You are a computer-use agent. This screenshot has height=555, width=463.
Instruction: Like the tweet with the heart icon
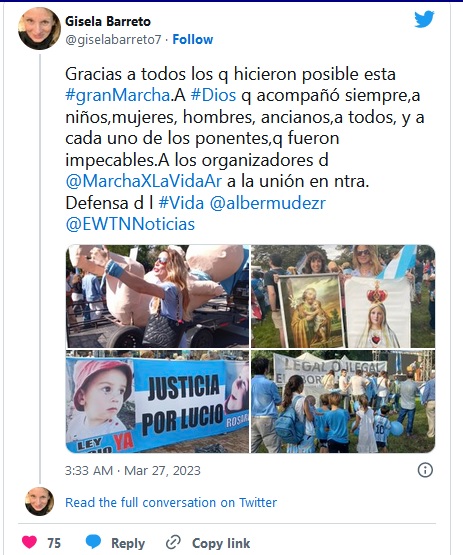click(29, 542)
